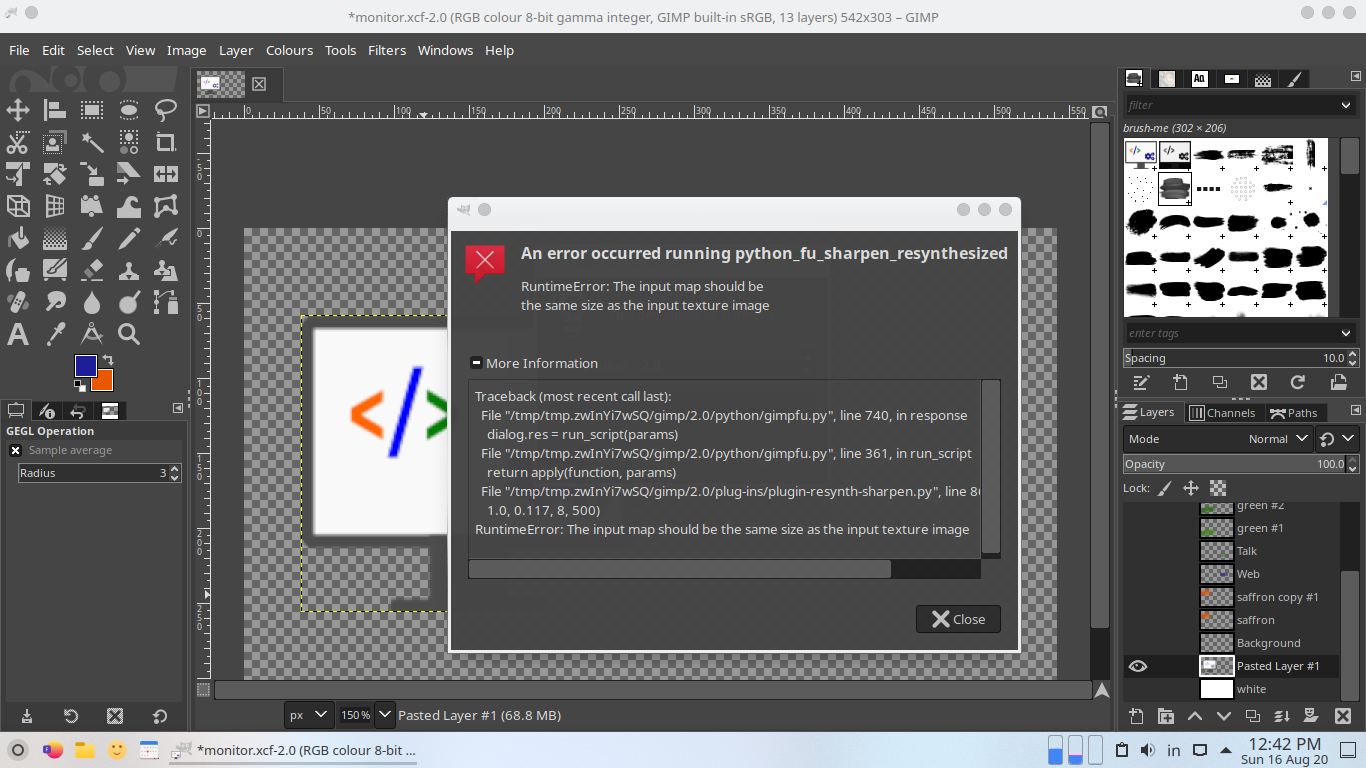Select the Bucket Fill tool

point(18,238)
